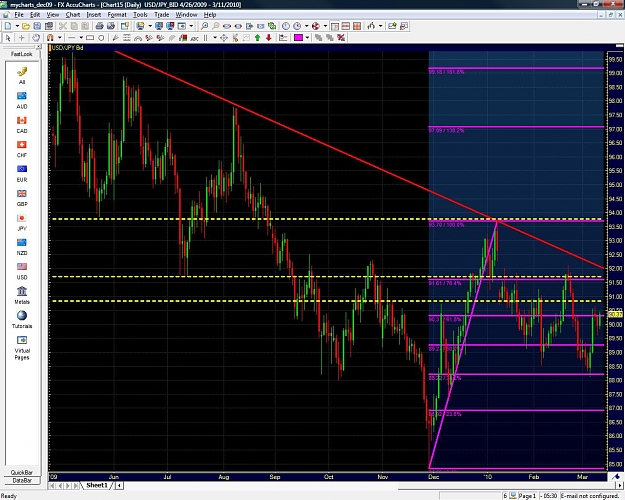
Task: Select the Fibonacci retracement lines tool
Action: 127,38
